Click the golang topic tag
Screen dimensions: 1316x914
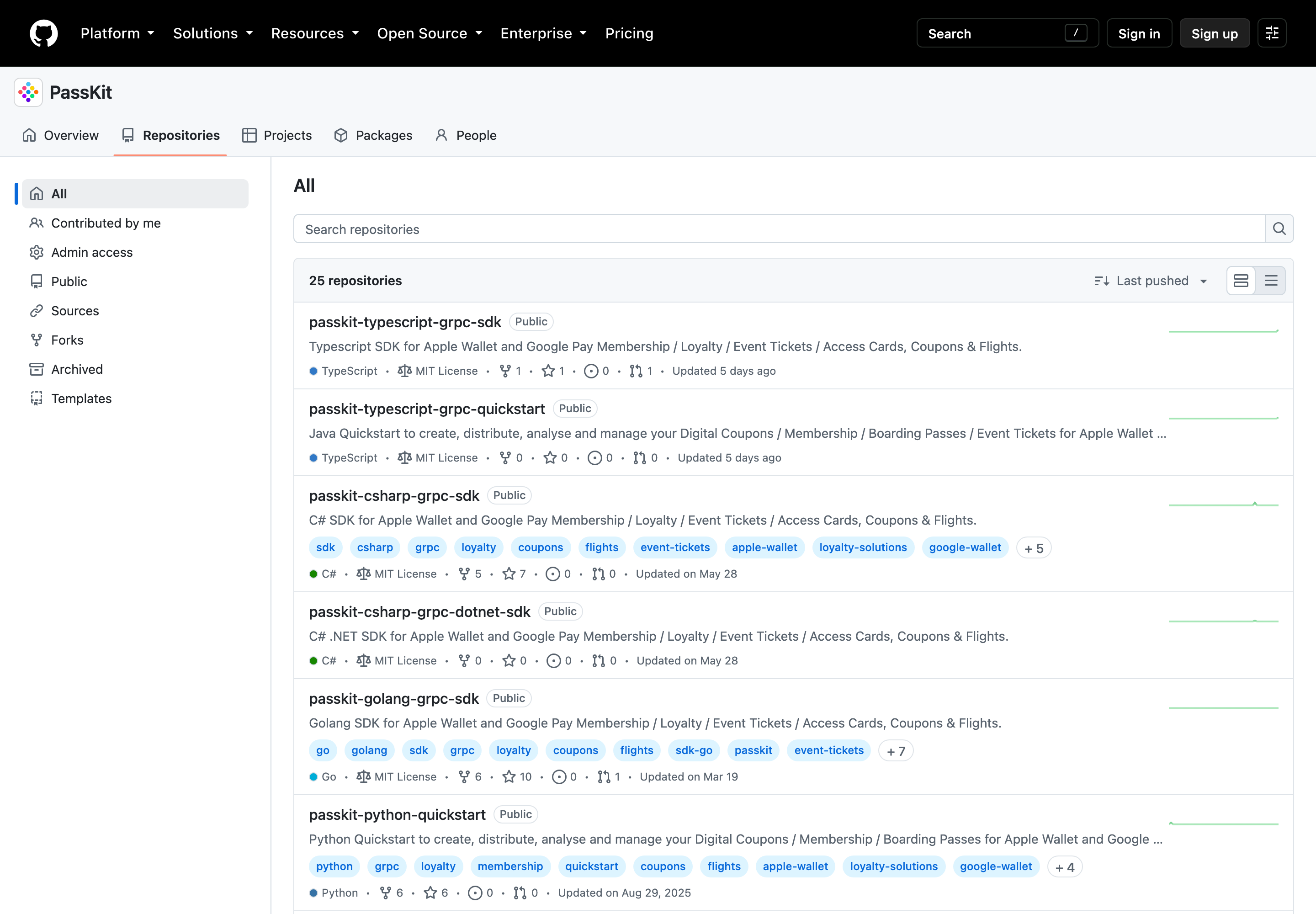(369, 750)
